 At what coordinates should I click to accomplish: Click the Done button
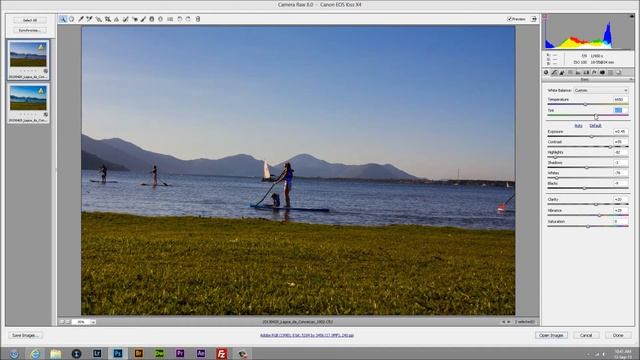(x=618, y=336)
